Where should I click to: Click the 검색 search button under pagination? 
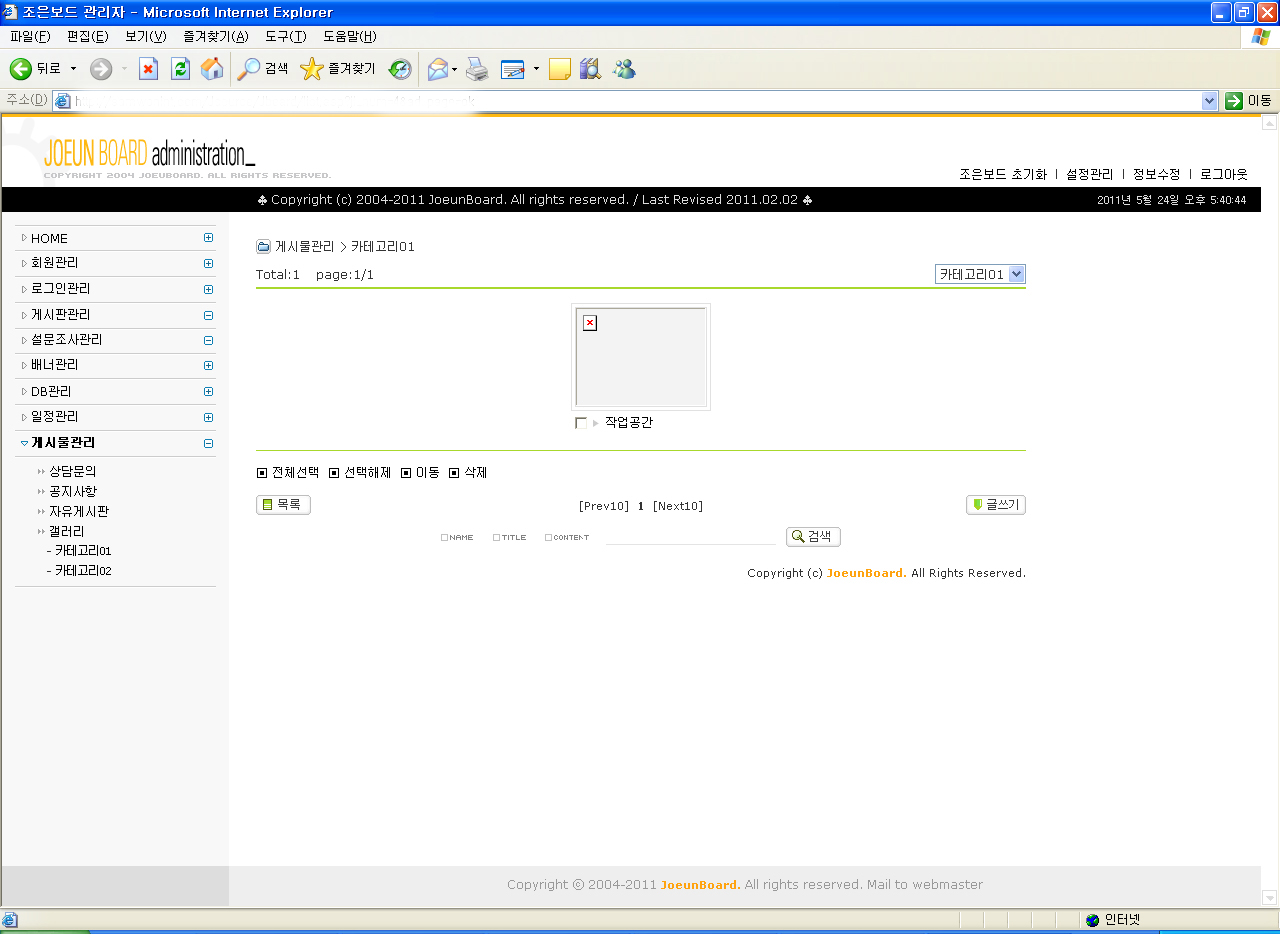[x=813, y=537]
